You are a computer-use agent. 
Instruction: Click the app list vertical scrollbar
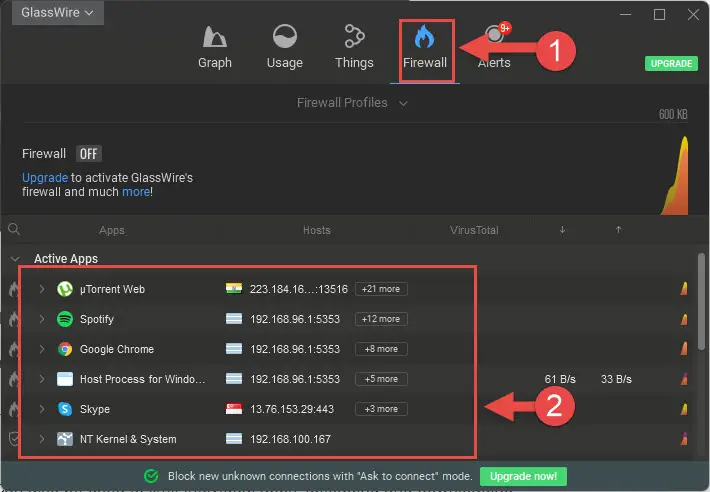[x=701, y=301]
